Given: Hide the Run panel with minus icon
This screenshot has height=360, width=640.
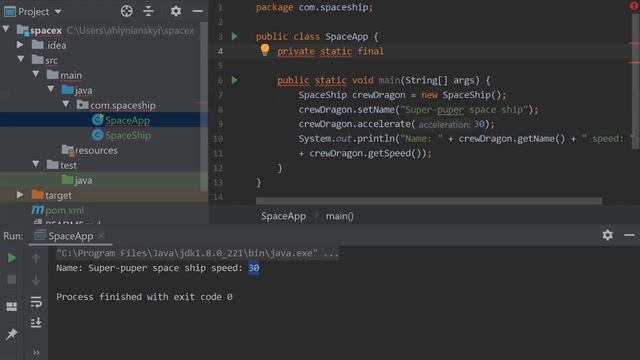Looking at the screenshot, I should coord(629,235).
